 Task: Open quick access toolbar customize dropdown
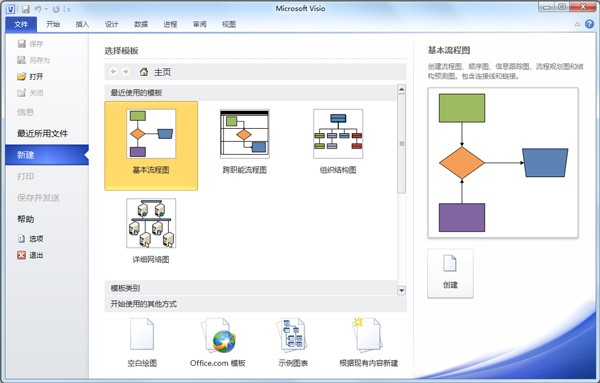[68, 9]
